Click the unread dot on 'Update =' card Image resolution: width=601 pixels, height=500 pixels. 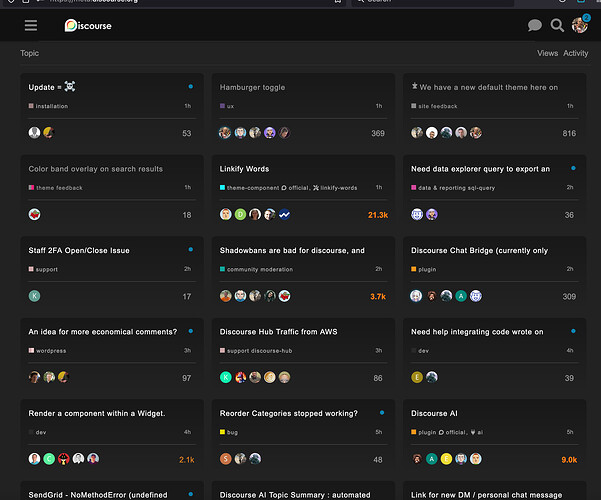(190, 87)
